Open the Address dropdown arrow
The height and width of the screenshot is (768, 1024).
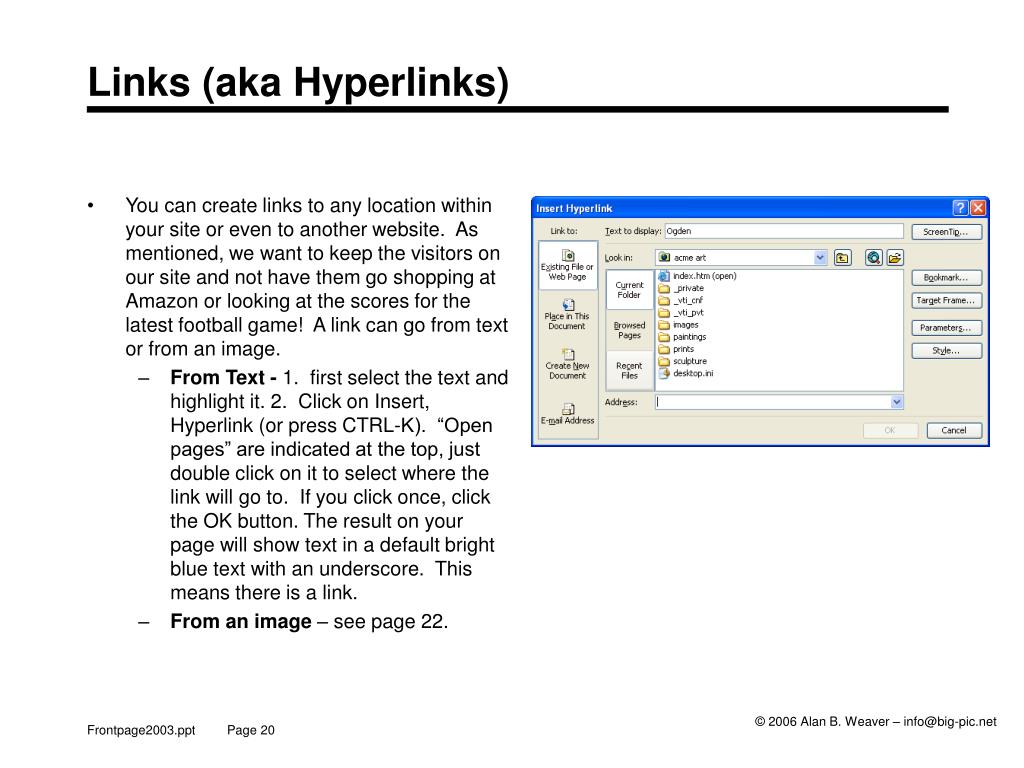897,402
